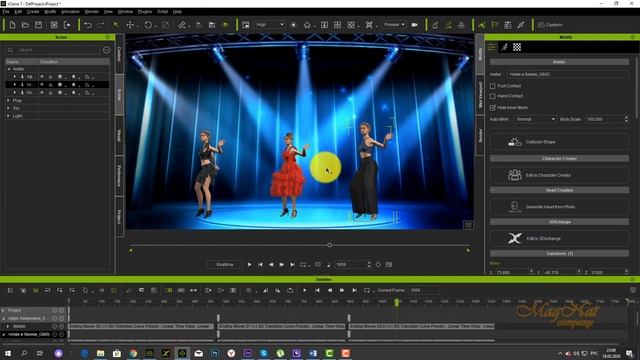
Task: Expand the Light tree group
Action: click(x=9, y=116)
